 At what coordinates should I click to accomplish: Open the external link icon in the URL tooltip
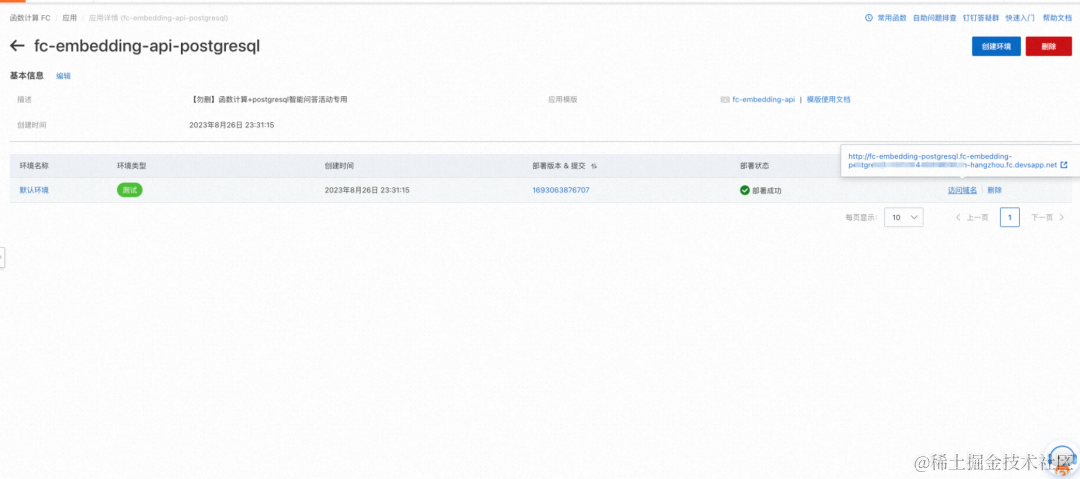pos(1063,165)
